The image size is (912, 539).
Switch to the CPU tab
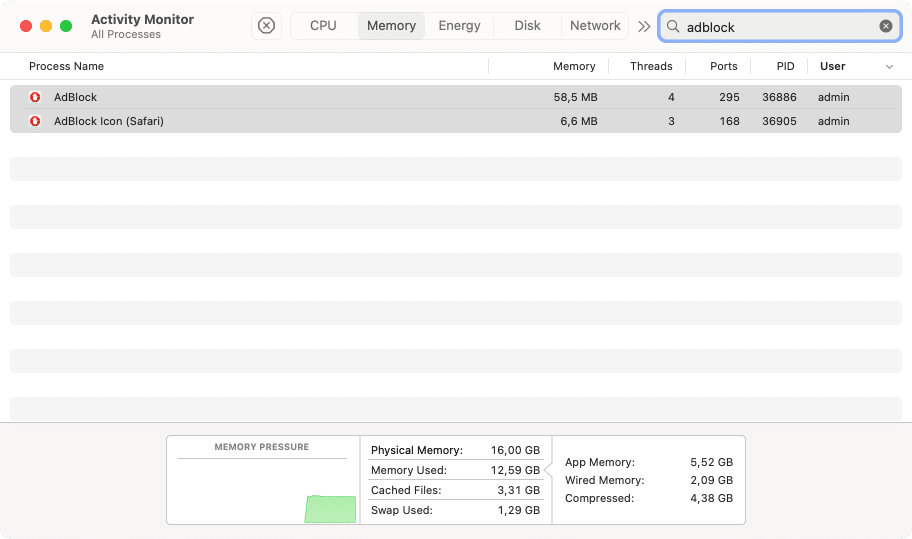pyautogui.click(x=323, y=26)
